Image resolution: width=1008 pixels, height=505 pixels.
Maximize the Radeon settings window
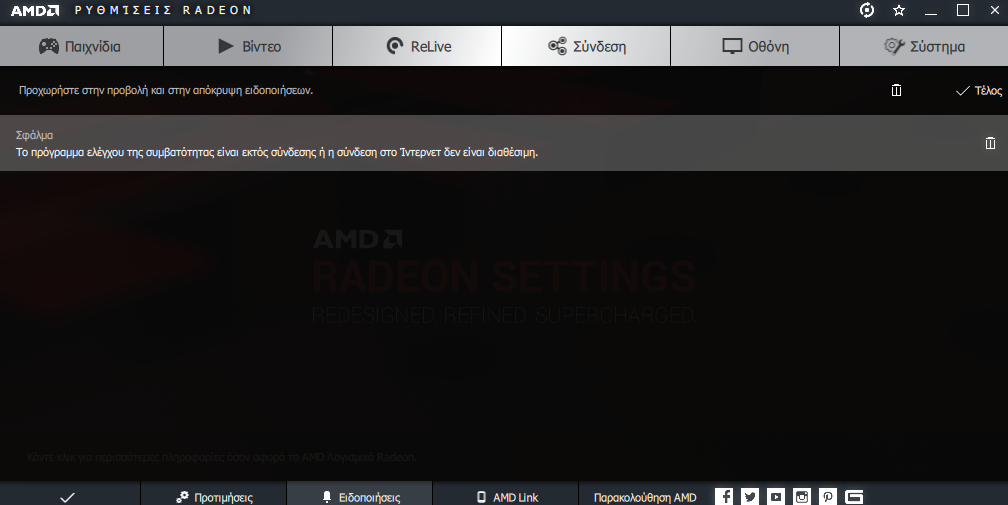tap(962, 10)
